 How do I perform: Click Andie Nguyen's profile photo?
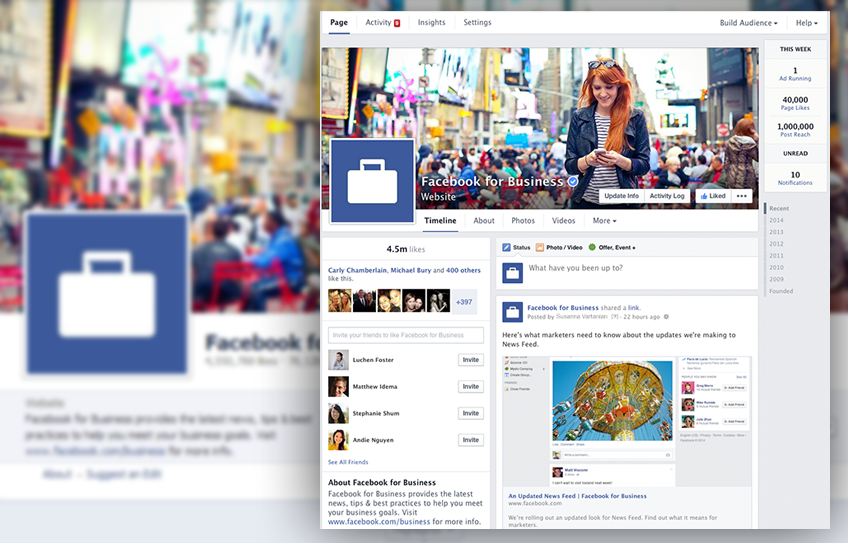point(338,440)
